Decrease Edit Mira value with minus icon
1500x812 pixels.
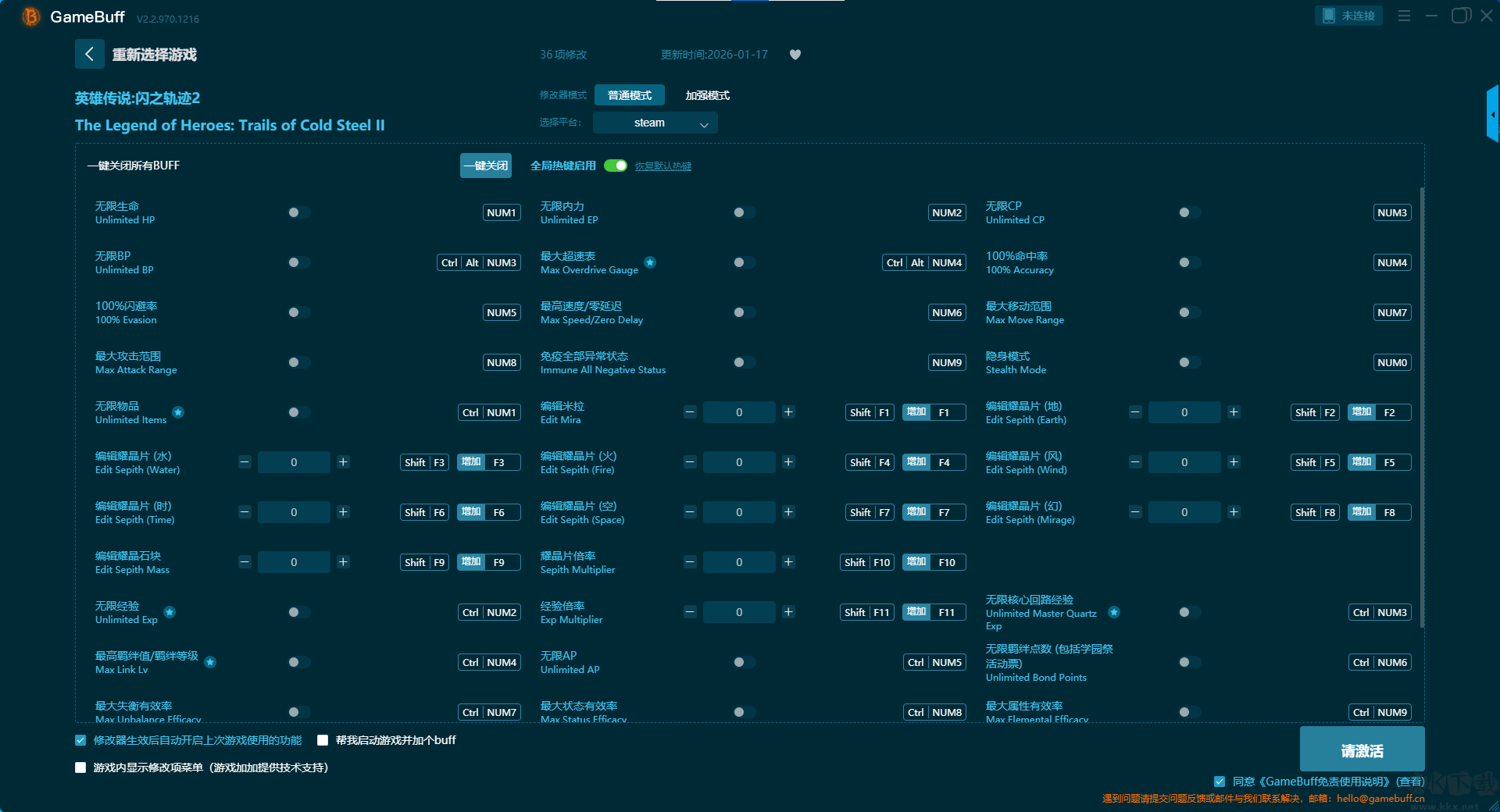(690, 412)
